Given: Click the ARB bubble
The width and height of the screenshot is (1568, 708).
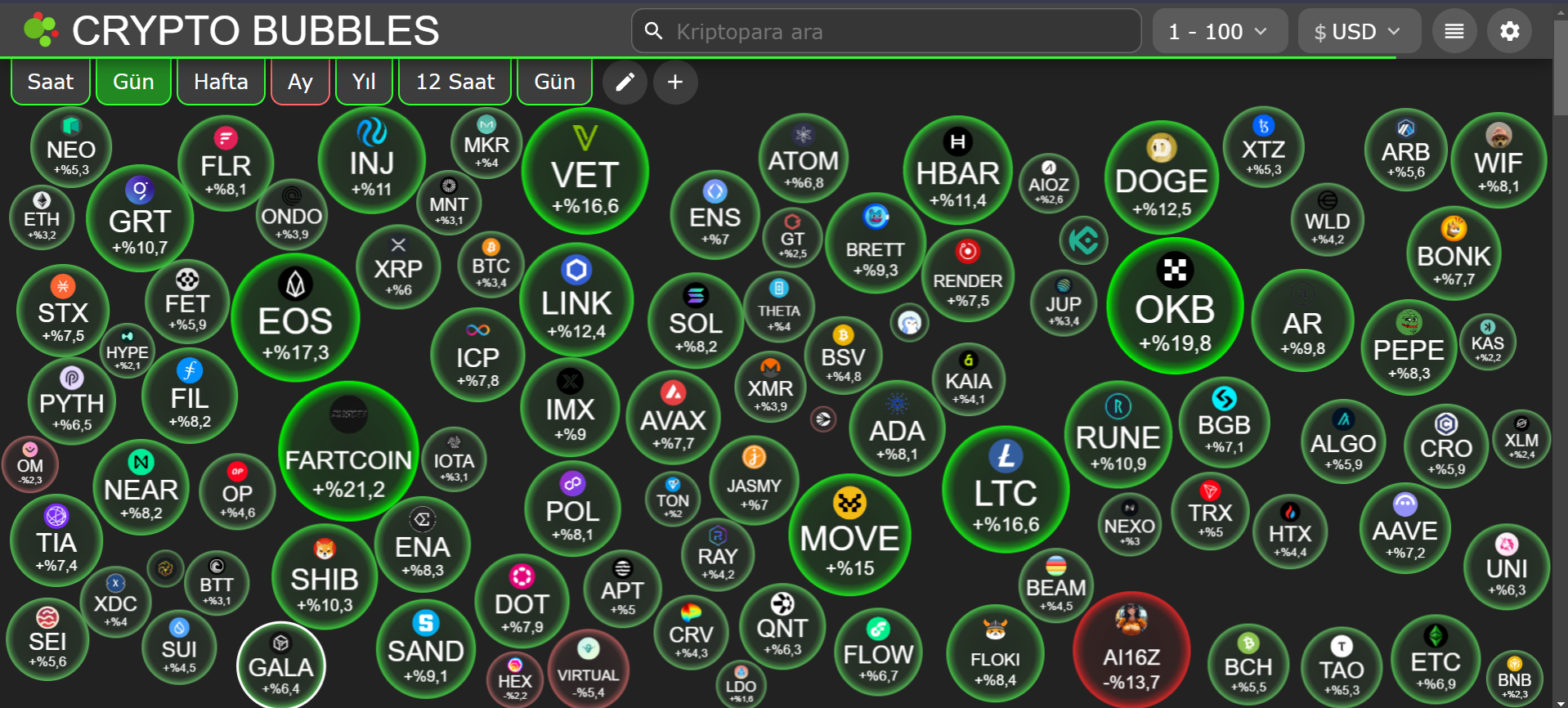Looking at the screenshot, I should (x=1405, y=150).
